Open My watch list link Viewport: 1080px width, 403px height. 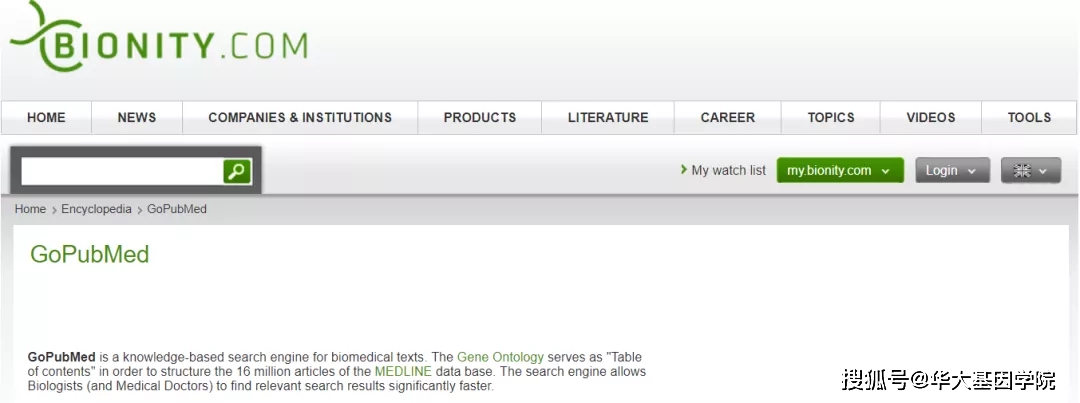(x=723, y=170)
